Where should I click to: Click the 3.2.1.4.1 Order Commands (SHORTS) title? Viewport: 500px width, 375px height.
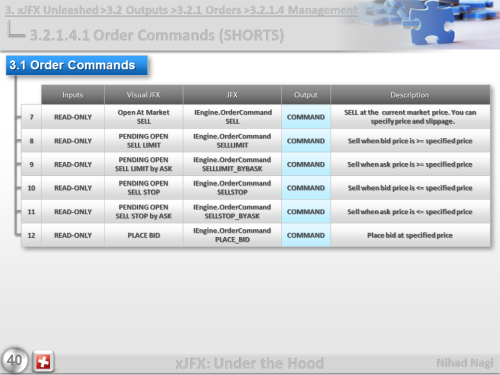(157, 35)
